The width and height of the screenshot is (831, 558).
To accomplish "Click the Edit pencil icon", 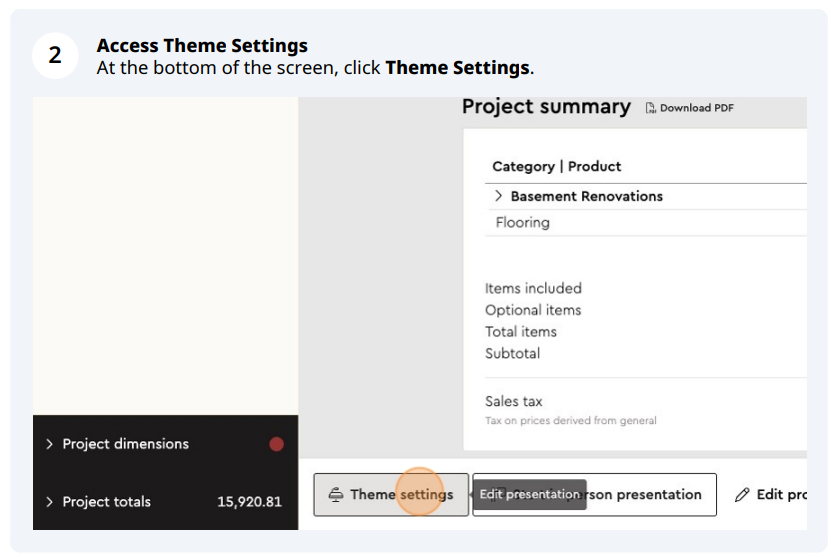I will [x=742, y=495].
